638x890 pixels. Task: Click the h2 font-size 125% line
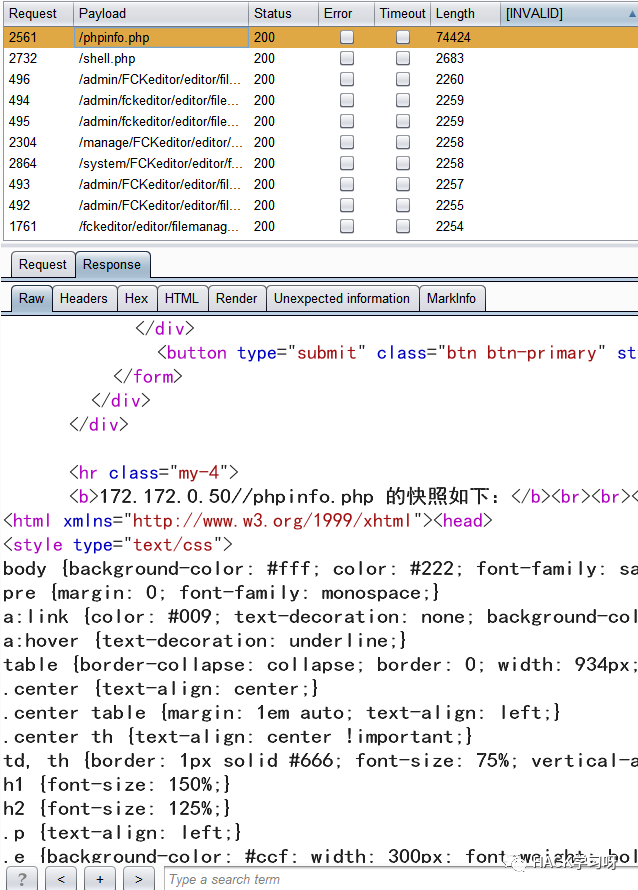[x=116, y=808]
